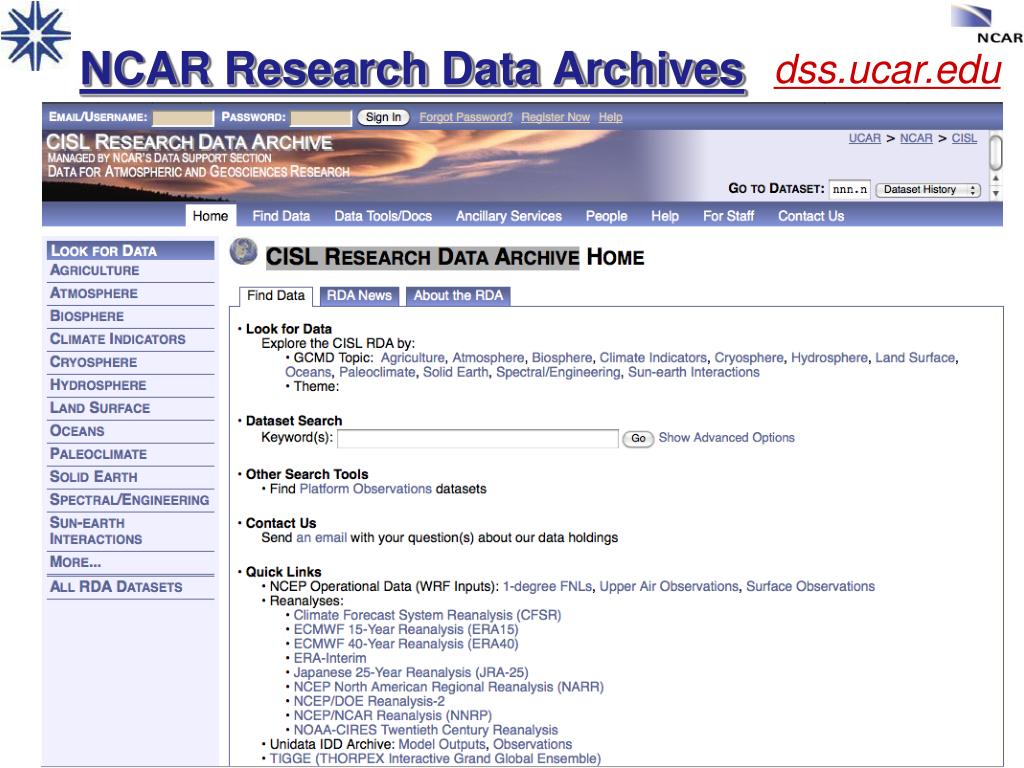1024x768 pixels.
Task: Click the Email/Username input field
Action: [x=183, y=118]
